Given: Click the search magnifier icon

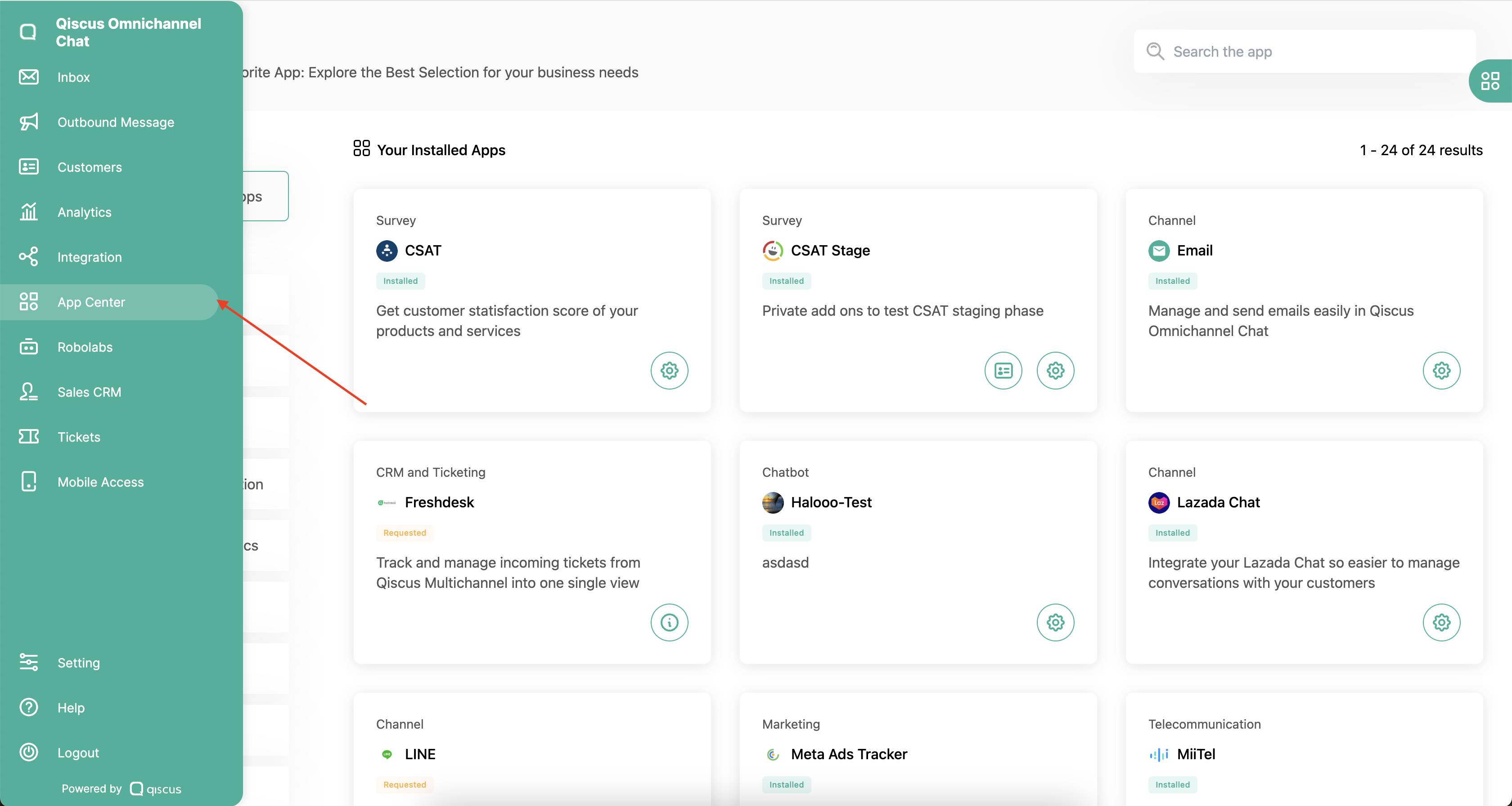Looking at the screenshot, I should tap(1155, 52).
